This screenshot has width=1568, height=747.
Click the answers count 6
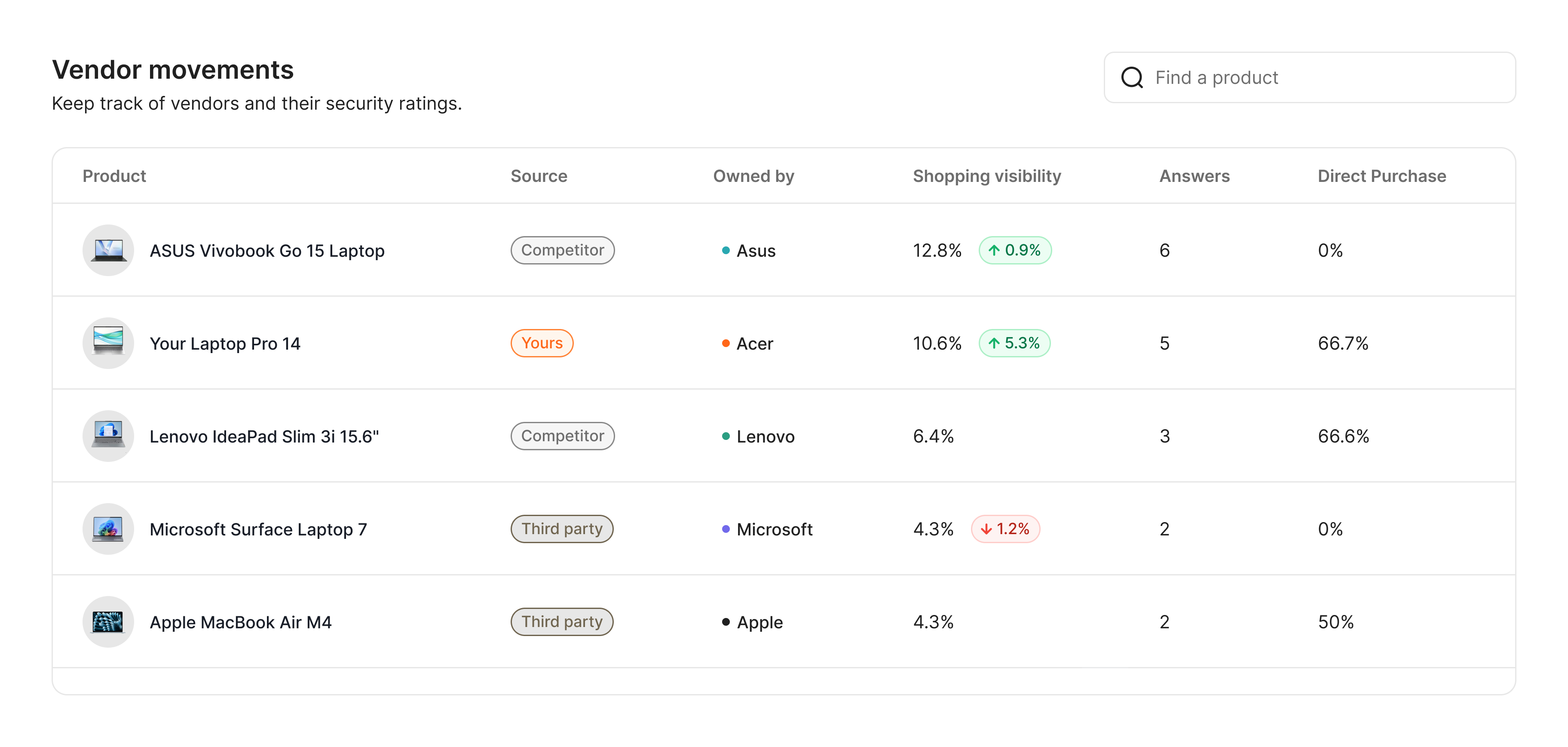pyautogui.click(x=1164, y=250)
